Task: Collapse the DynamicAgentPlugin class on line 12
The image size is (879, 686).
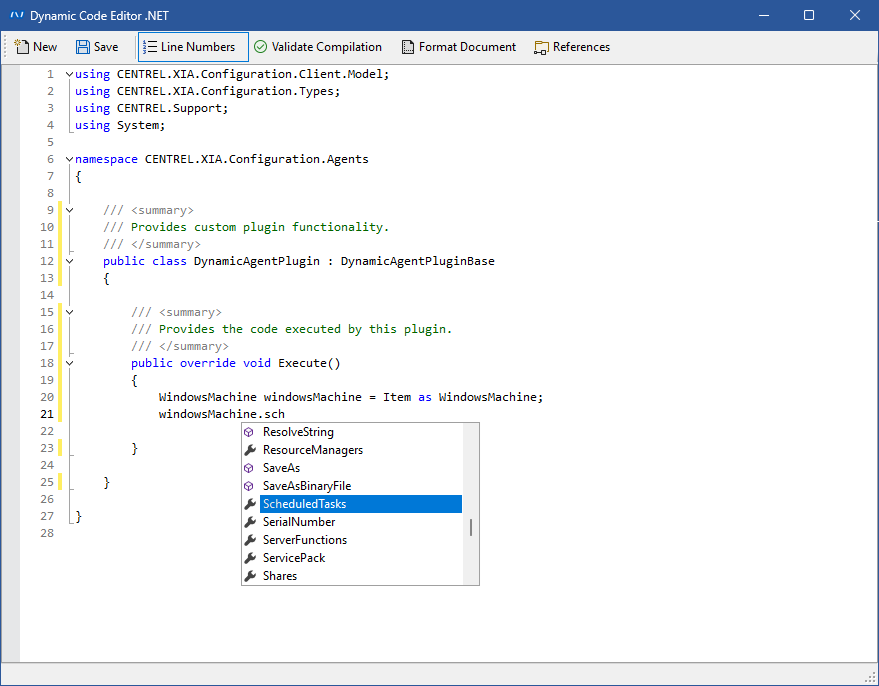Action: (x=69, y=261)
